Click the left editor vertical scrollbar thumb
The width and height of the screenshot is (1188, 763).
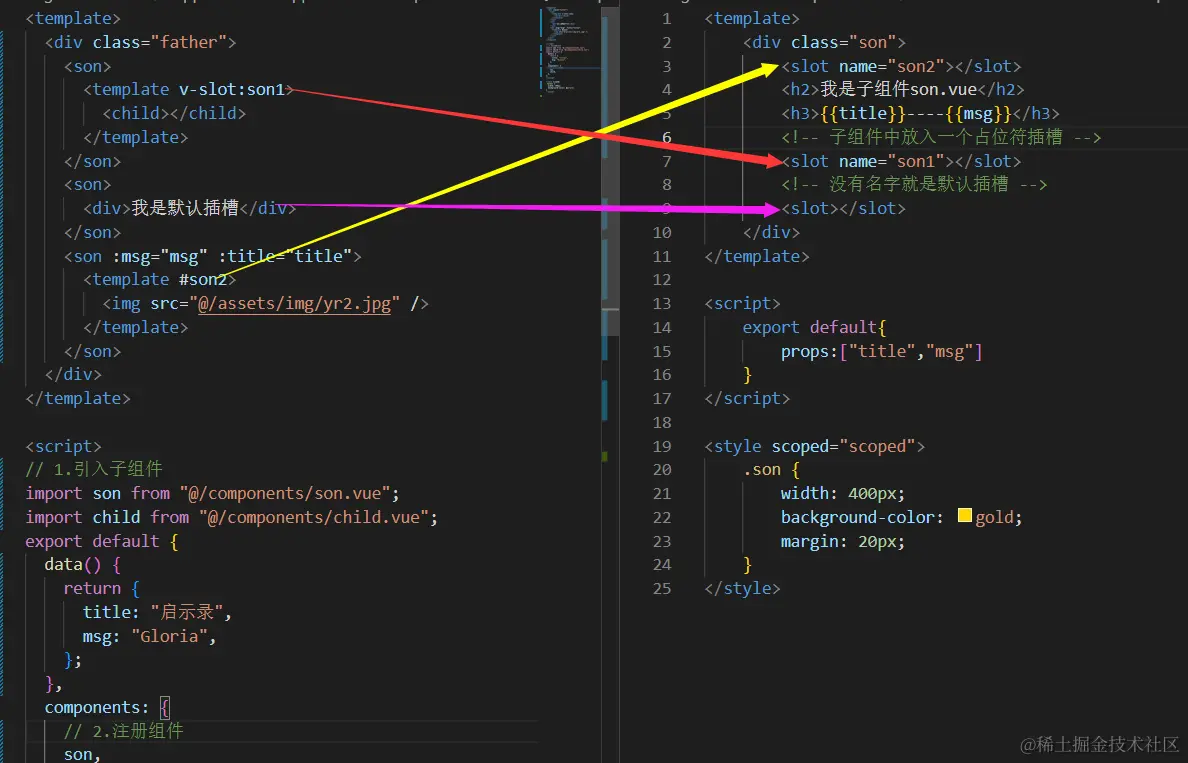point(611,170)
